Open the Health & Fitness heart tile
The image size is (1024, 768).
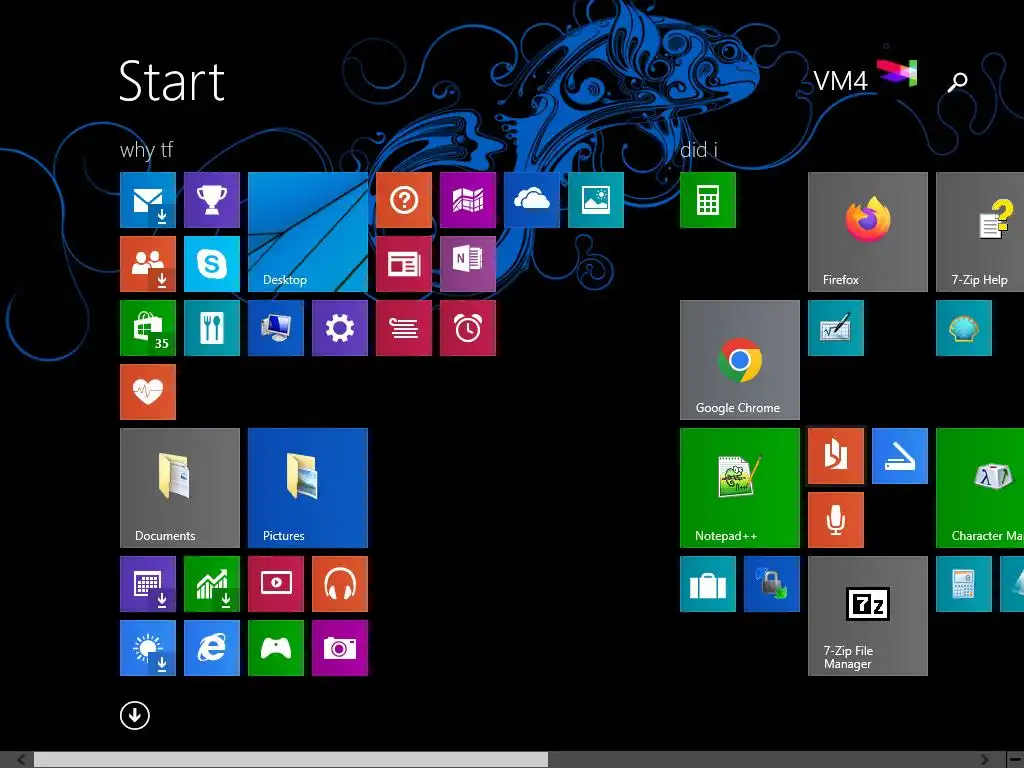pos(148,392)
